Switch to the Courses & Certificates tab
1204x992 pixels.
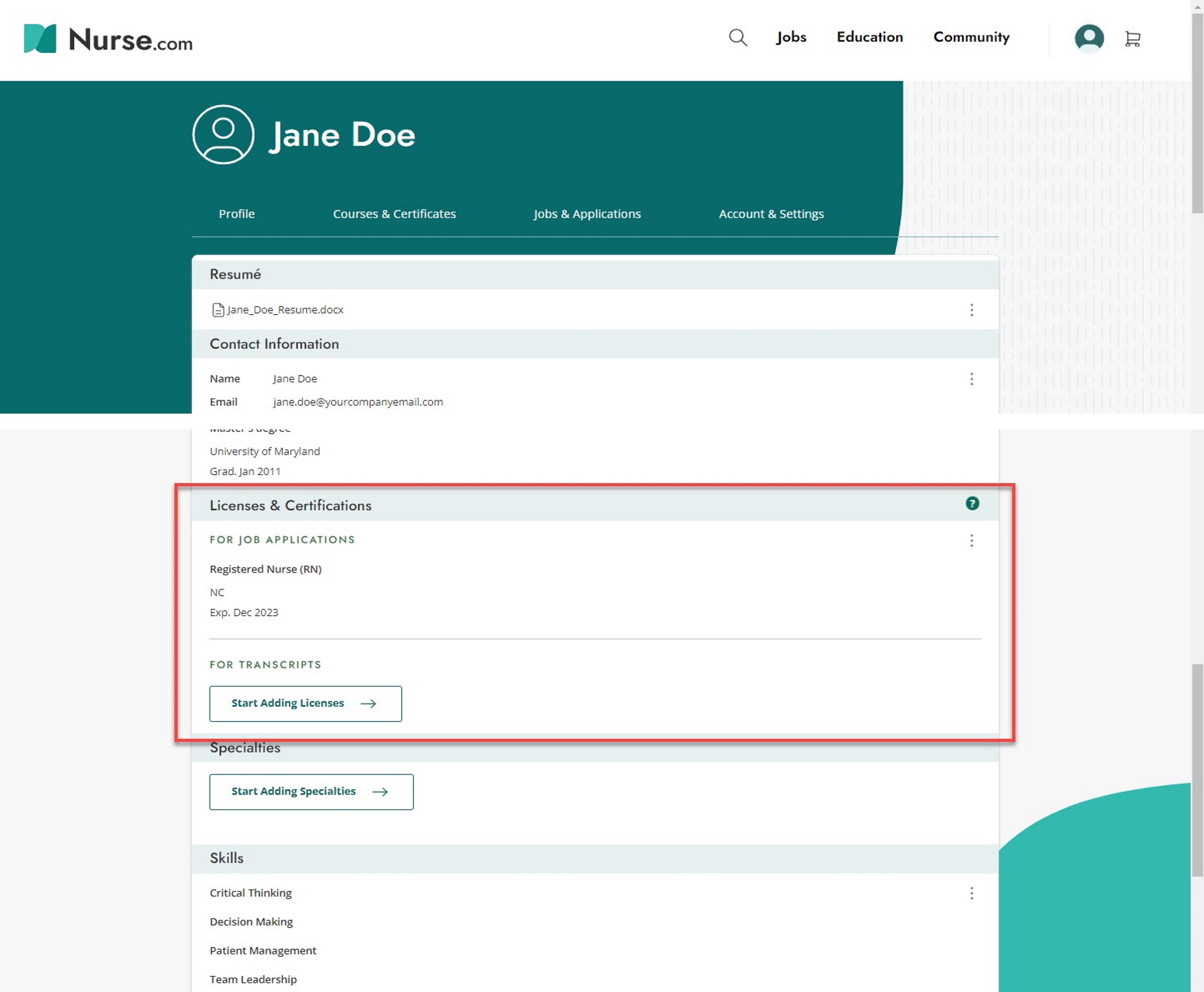point(394,214)
